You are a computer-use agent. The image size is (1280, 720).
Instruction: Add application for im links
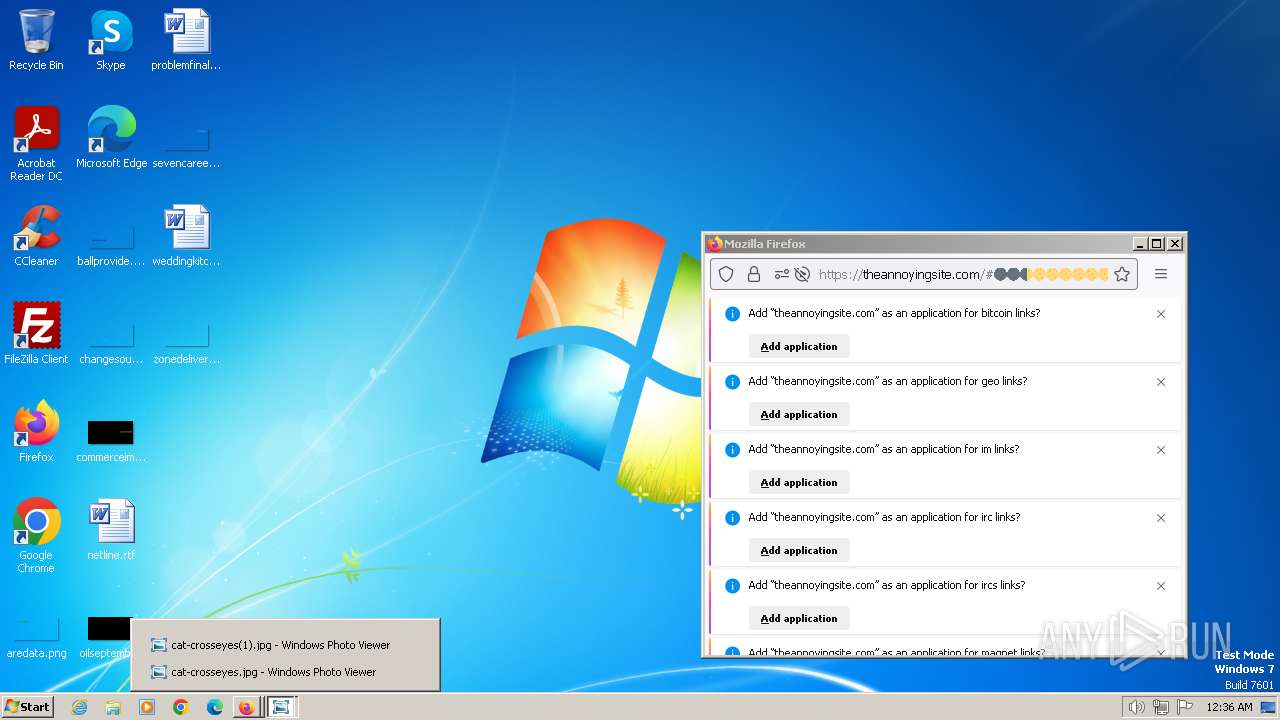(x=799, y=482)
